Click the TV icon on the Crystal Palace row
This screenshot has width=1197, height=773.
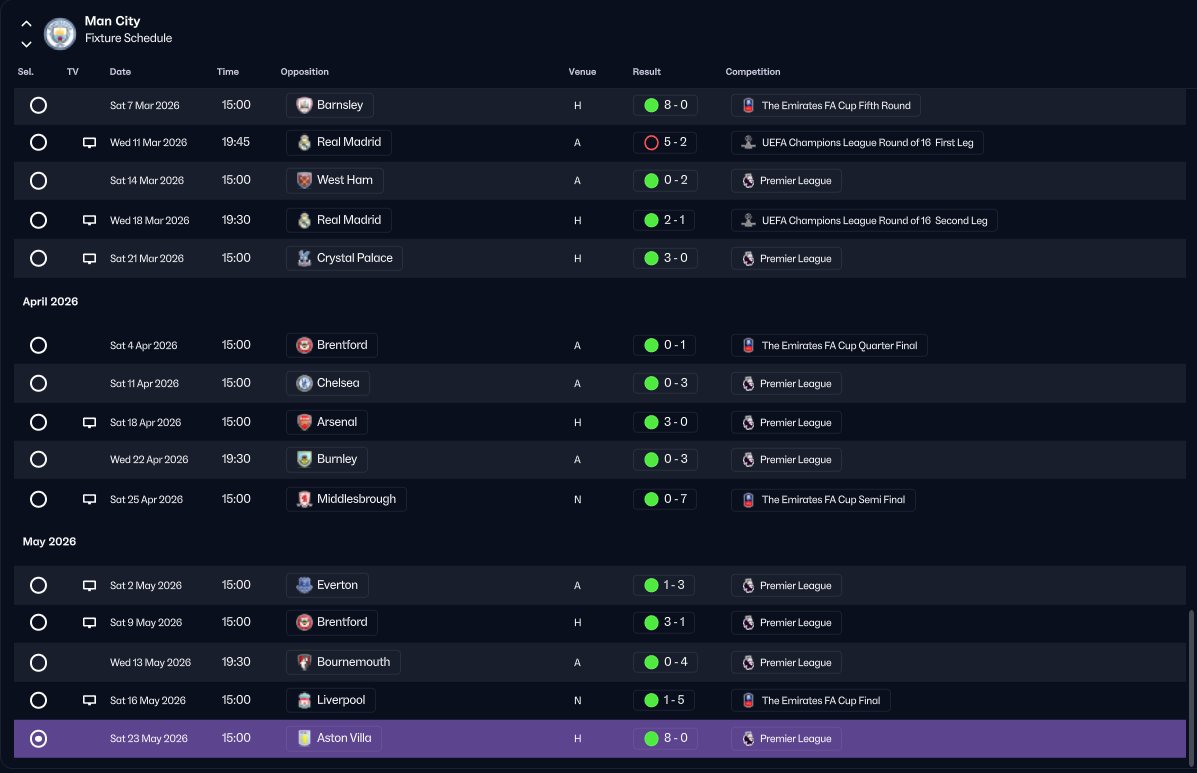coord(89,259)
